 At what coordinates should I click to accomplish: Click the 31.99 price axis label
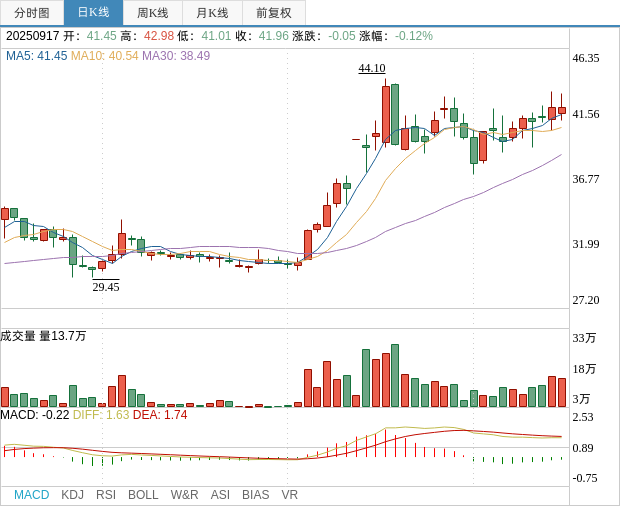pyautogui.click(x=586, y=244)
